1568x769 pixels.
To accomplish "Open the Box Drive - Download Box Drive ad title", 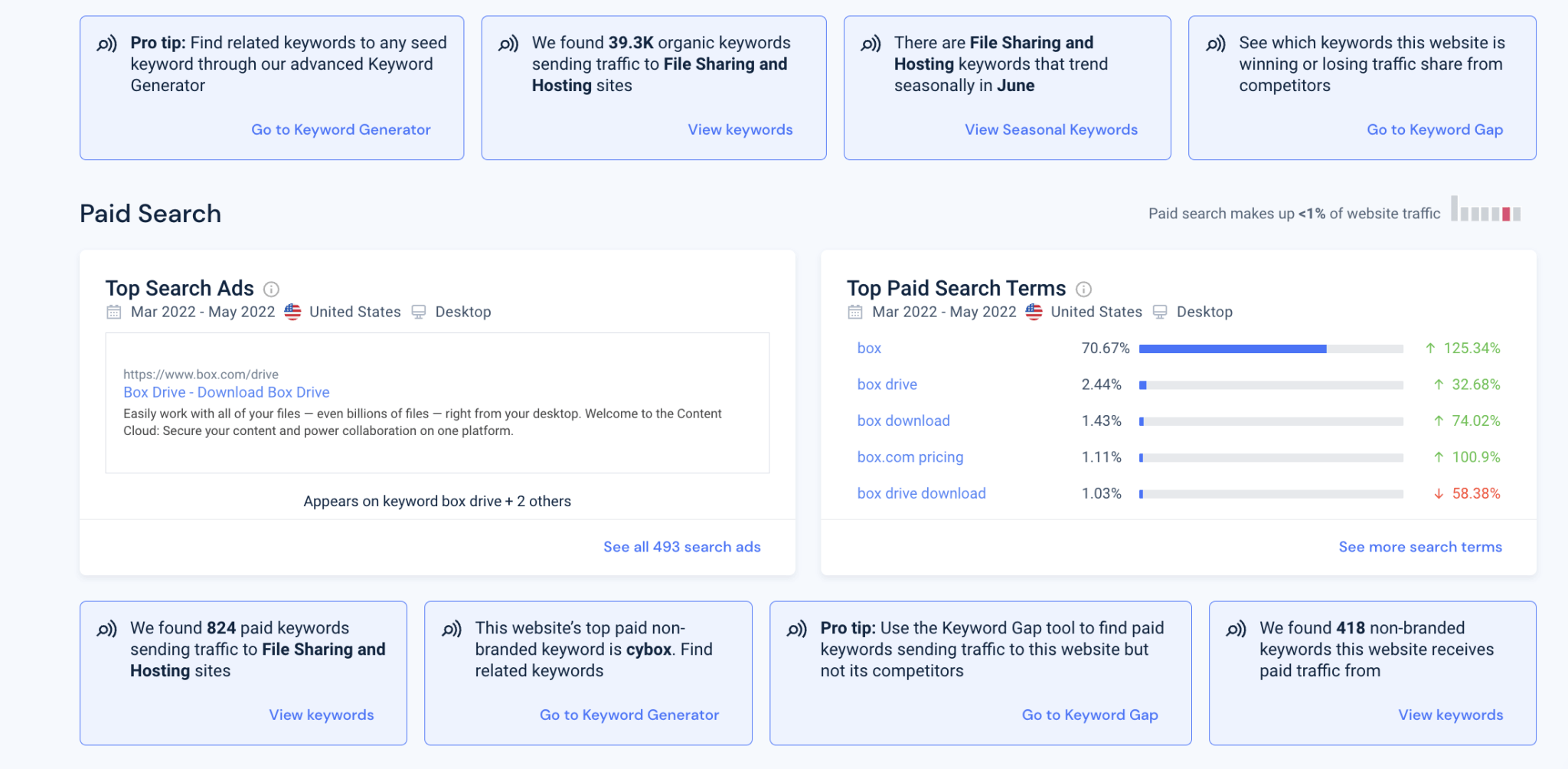I will pos(227,392).
